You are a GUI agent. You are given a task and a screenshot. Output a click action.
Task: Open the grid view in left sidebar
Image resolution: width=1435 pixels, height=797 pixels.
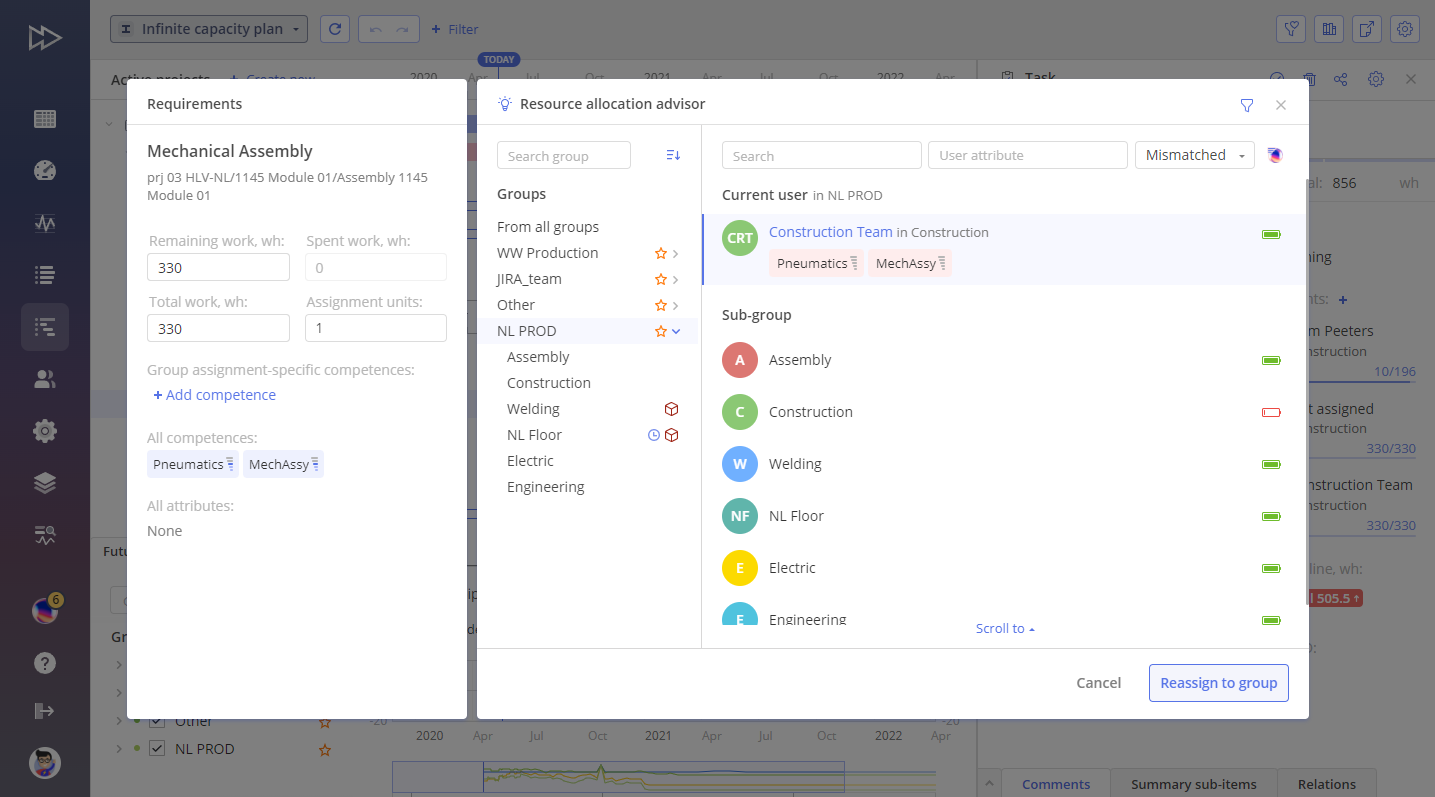(x=45, y=119)
